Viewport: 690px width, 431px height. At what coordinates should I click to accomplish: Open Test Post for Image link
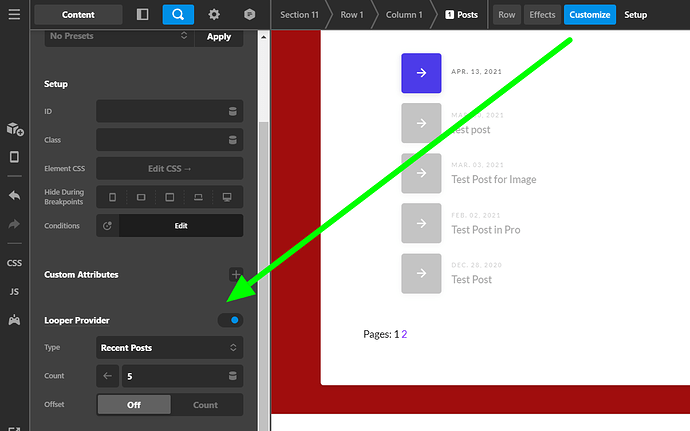[x=494, y=179]
